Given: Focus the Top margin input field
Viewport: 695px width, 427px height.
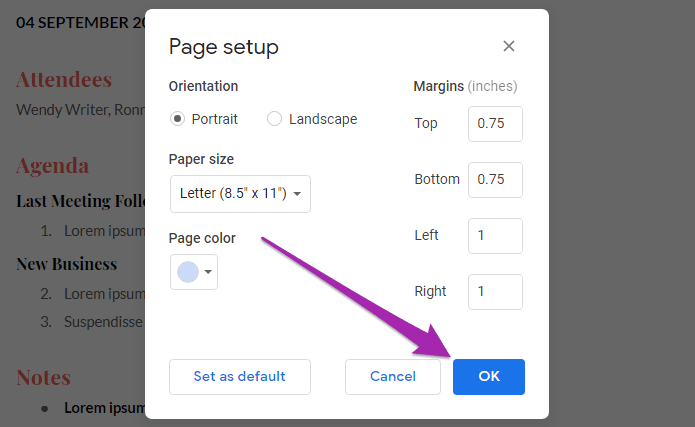Looking at the screenshot, I should pos(495,124).
